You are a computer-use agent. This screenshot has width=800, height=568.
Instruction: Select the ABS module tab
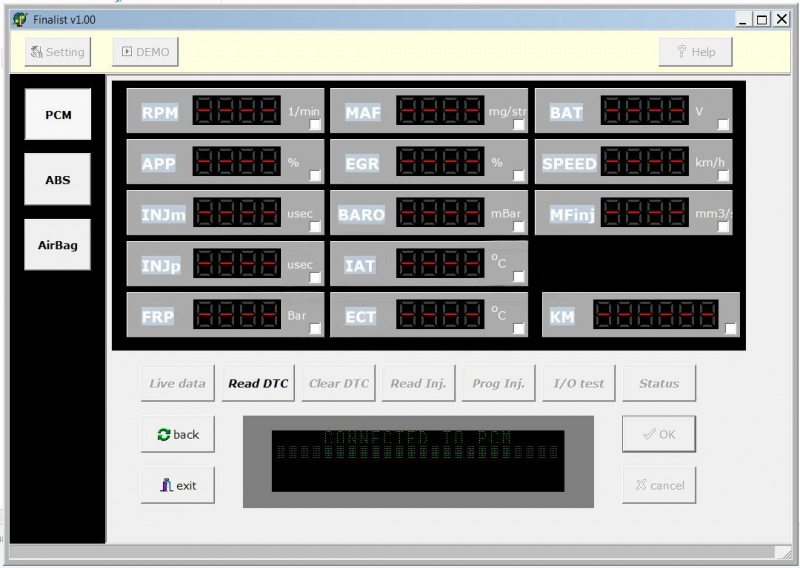[x=58, y=180]
